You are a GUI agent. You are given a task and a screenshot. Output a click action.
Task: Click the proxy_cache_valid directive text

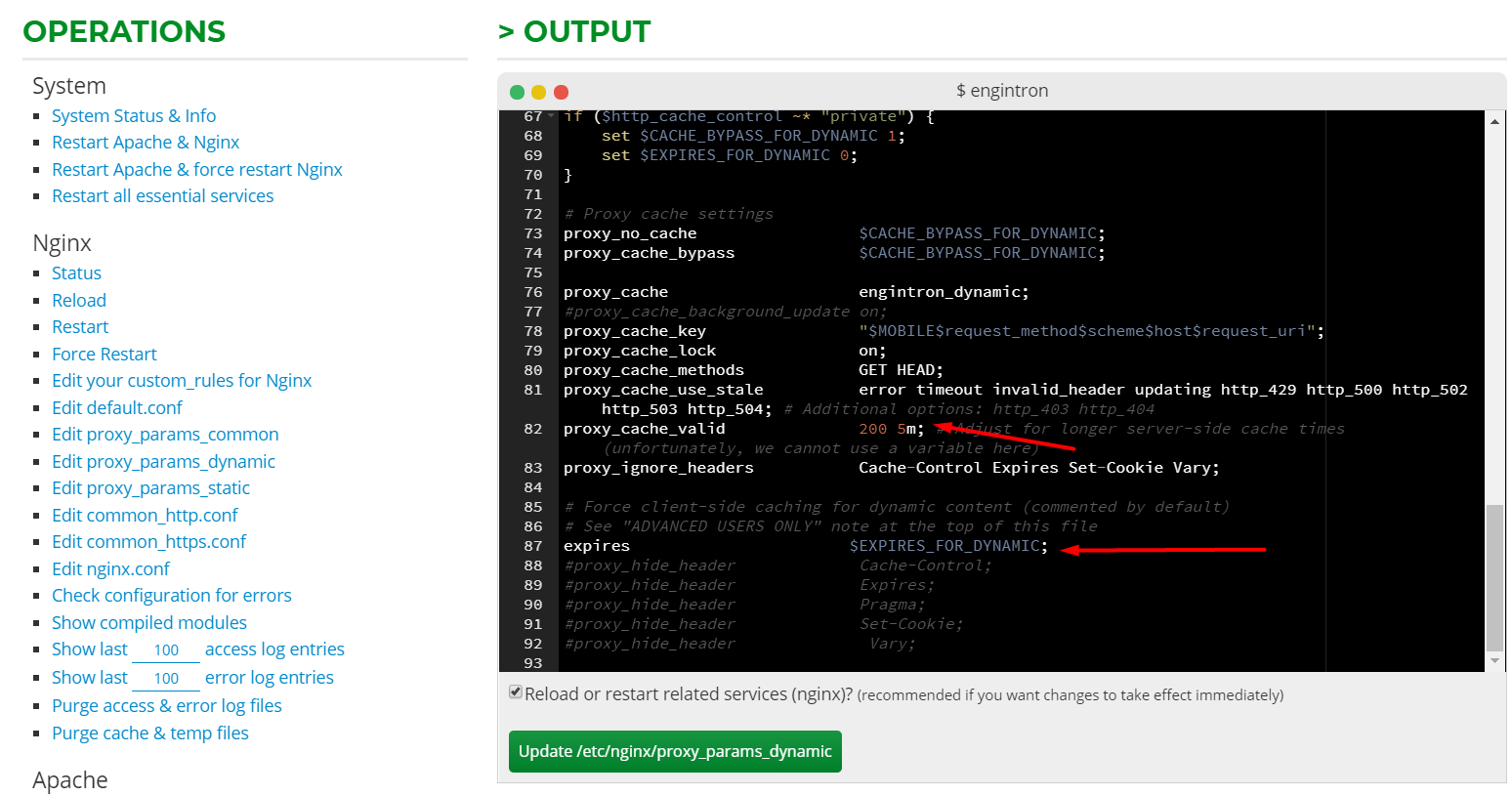645,429
